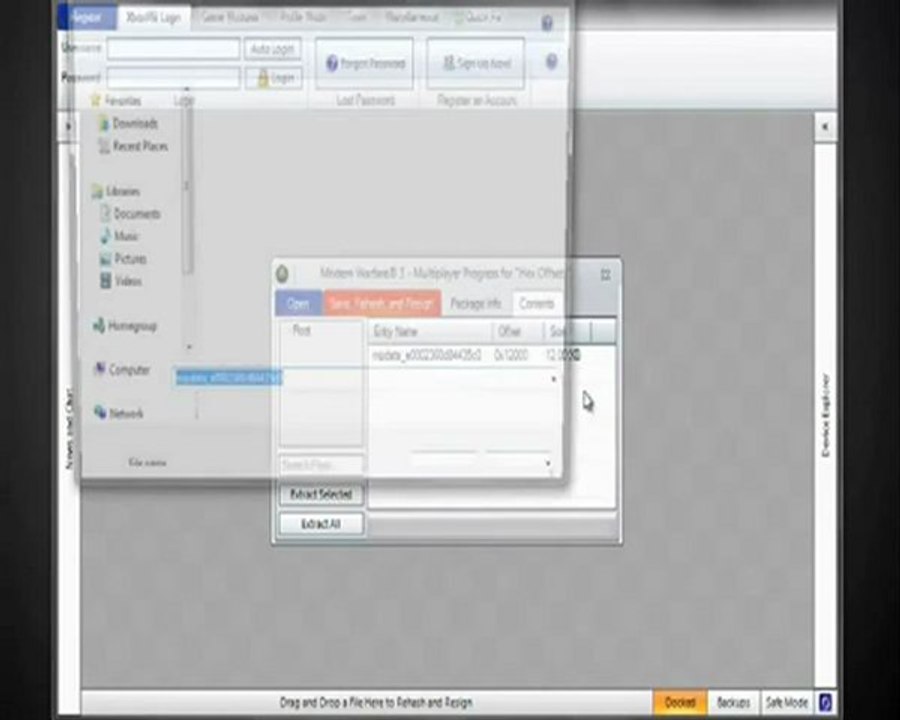The width and height of the screenshot is (900, 720).
Task: Expand the left side panel arrow
Action: pos(68,126)
